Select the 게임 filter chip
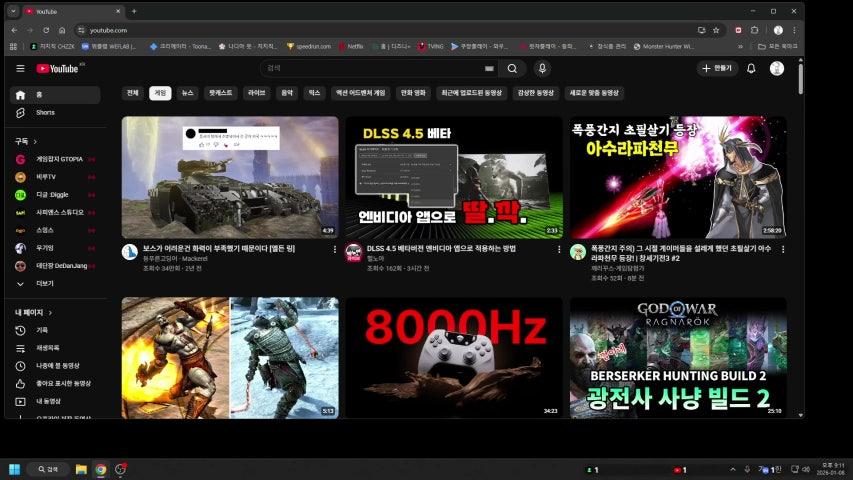Screen dimensions: 853x480 pos(160,93)
